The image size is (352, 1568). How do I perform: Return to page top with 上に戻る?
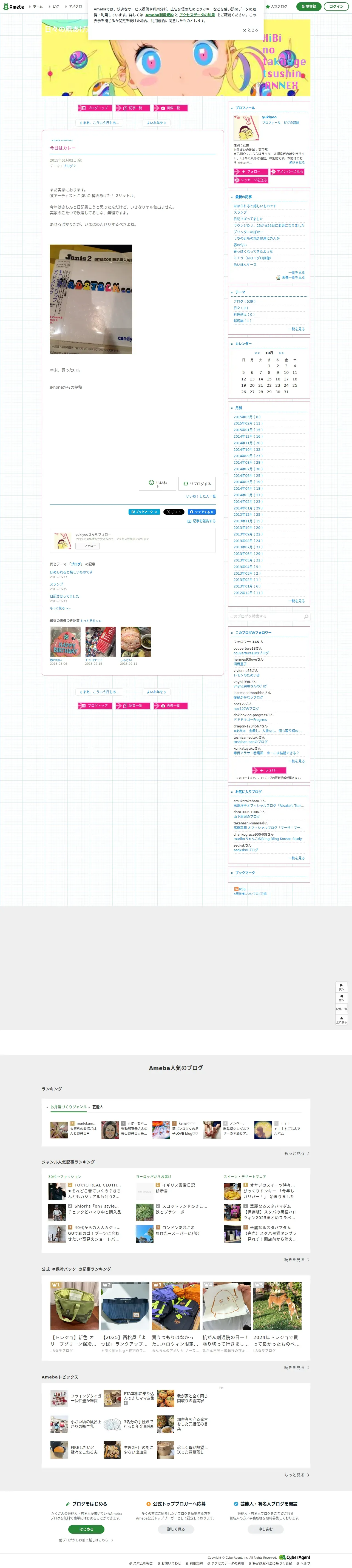coord(342,1020)
